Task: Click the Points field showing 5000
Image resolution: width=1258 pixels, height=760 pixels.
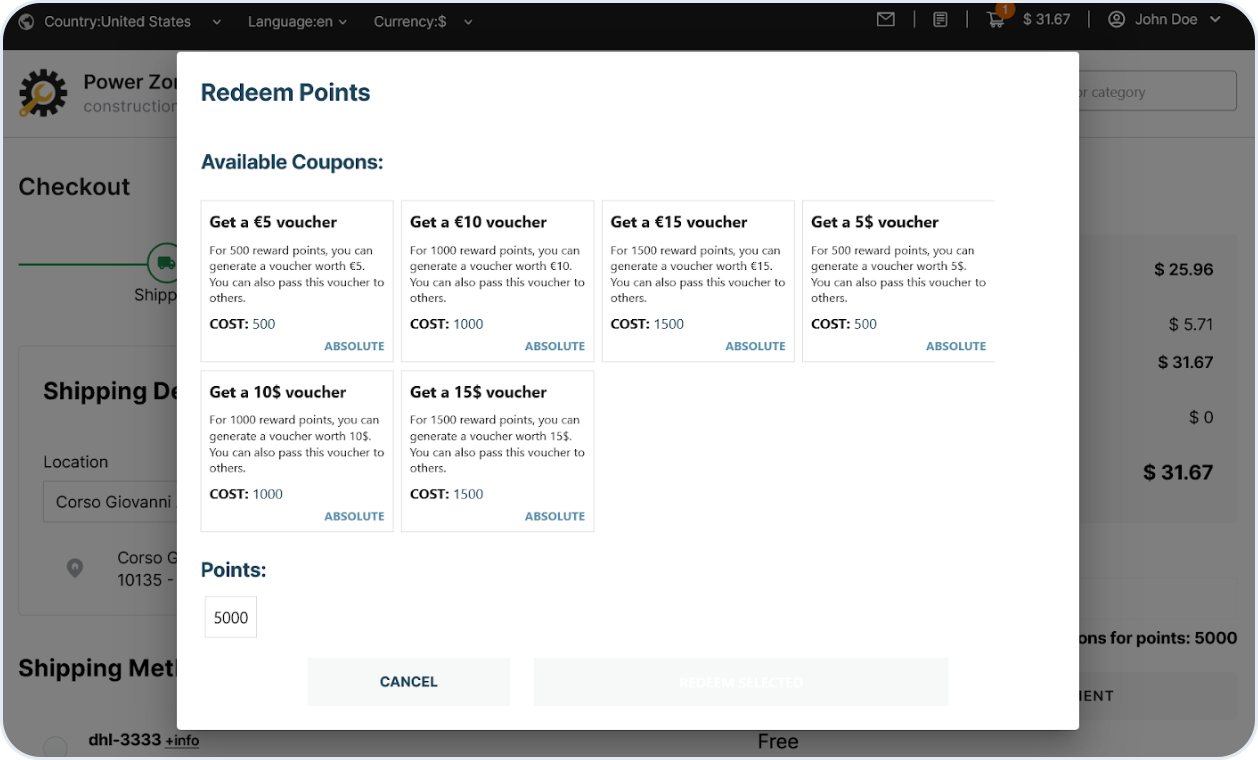Action: tap(231, 618)
